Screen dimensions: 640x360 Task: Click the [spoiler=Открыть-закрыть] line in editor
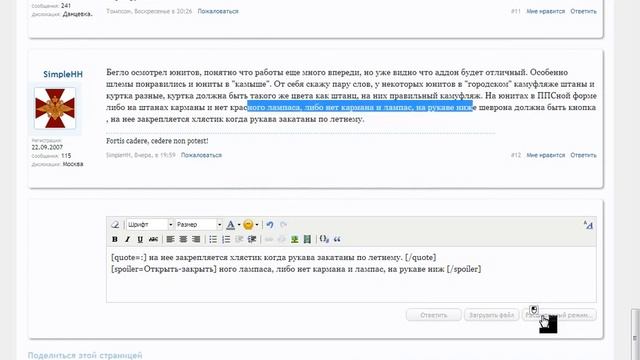click(x=296, y=269)
